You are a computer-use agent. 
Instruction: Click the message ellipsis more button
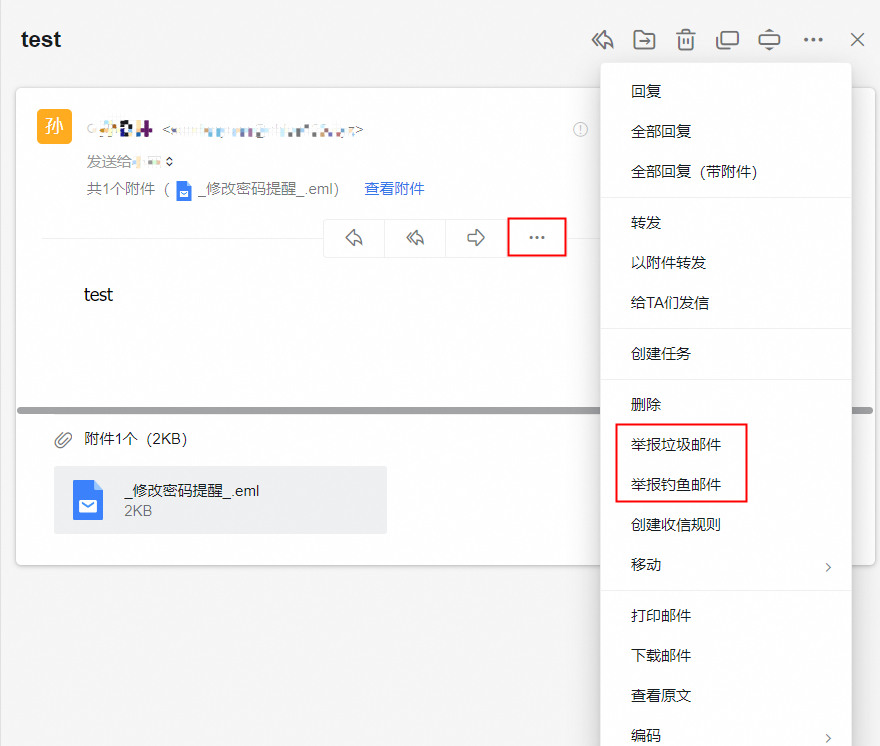pos(537,237)
